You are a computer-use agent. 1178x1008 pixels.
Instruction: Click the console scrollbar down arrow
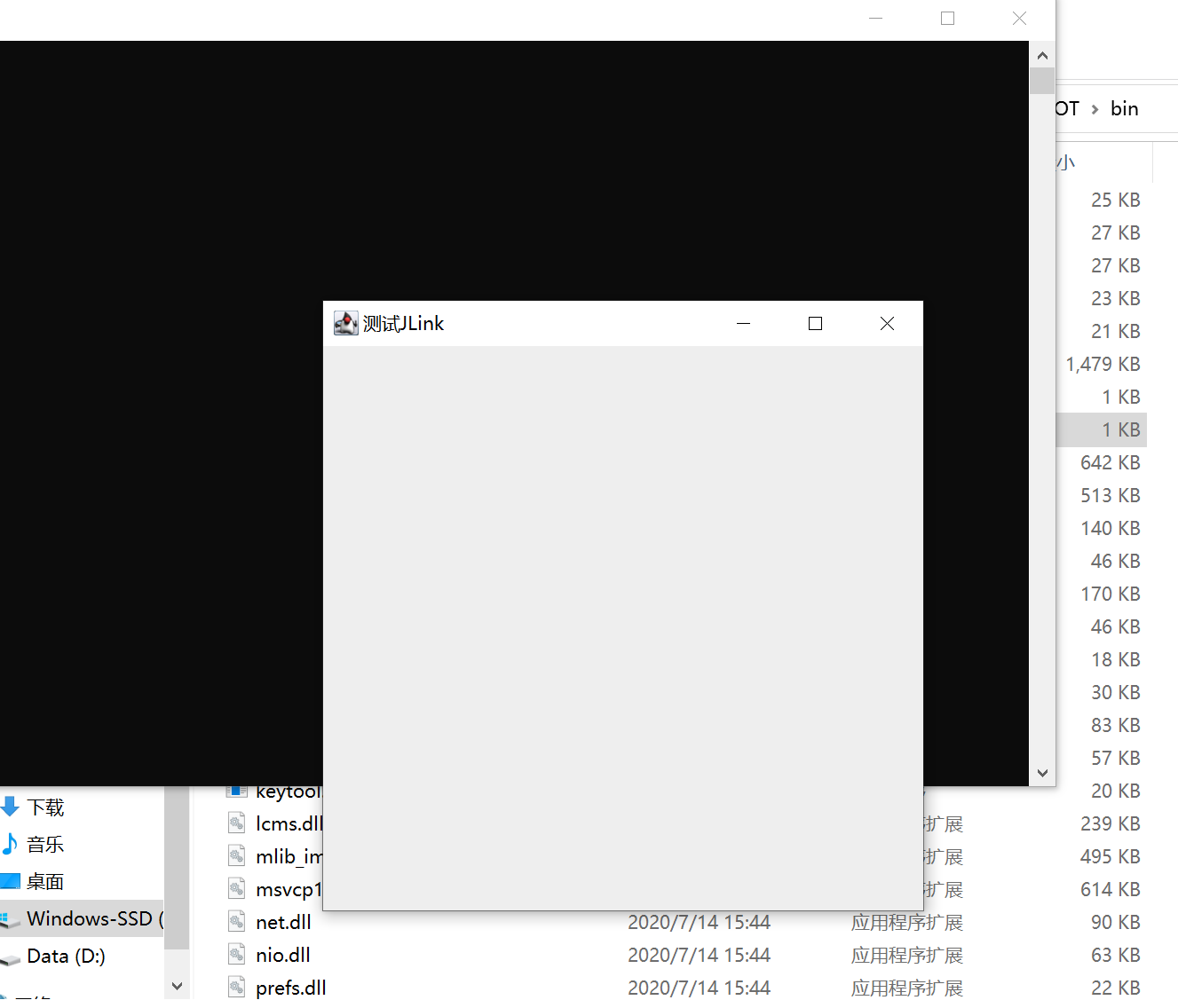(1042, 773)
